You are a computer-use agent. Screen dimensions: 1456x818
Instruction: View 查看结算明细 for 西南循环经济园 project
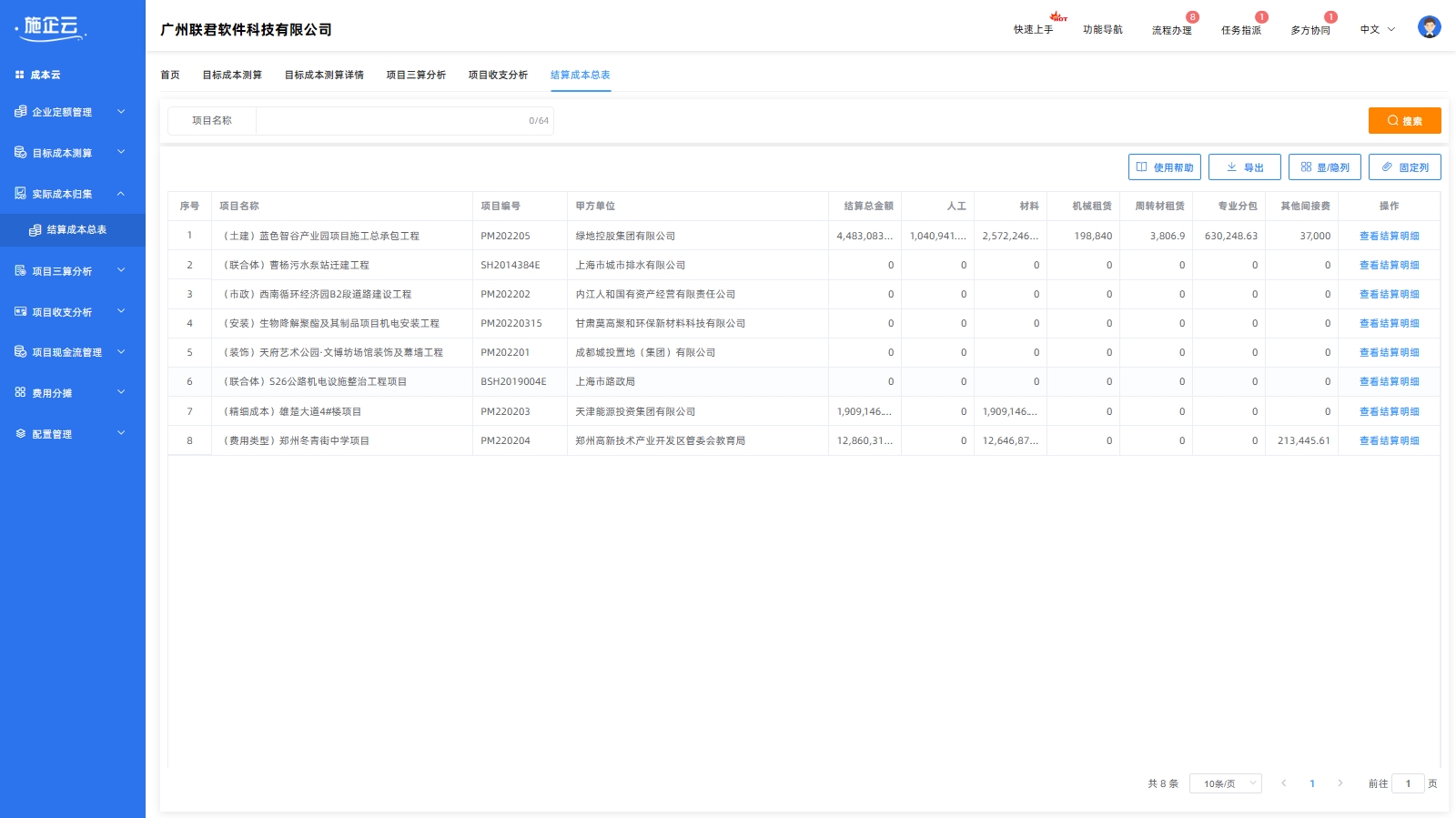click(x=1390, y=294)
